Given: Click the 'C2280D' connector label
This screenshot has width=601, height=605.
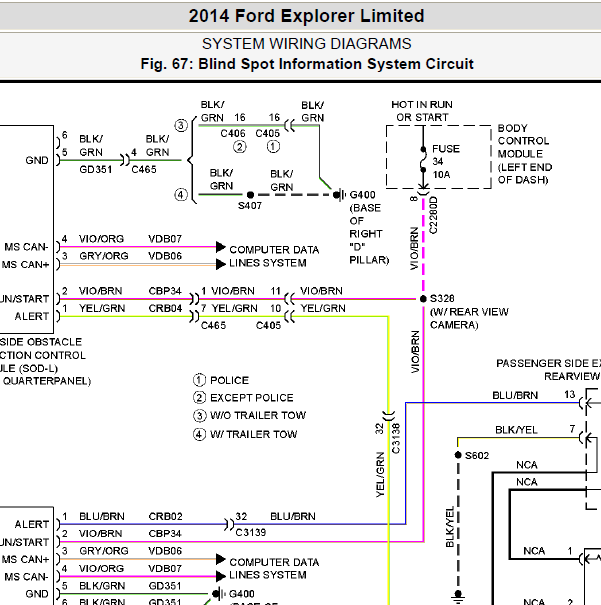Looking at the screenshot, I should point(433,215).
